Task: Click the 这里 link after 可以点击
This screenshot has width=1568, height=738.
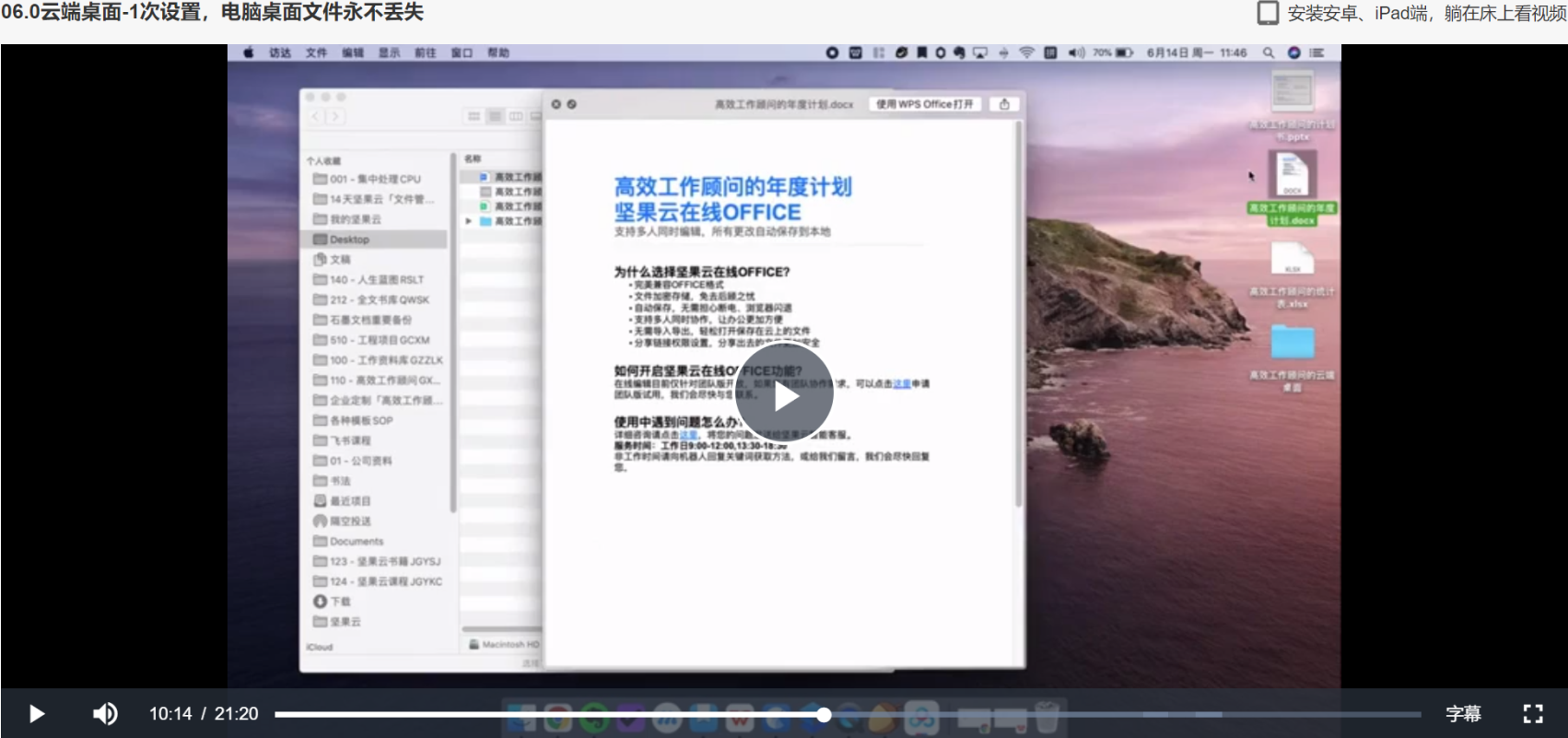Action: 902,383
